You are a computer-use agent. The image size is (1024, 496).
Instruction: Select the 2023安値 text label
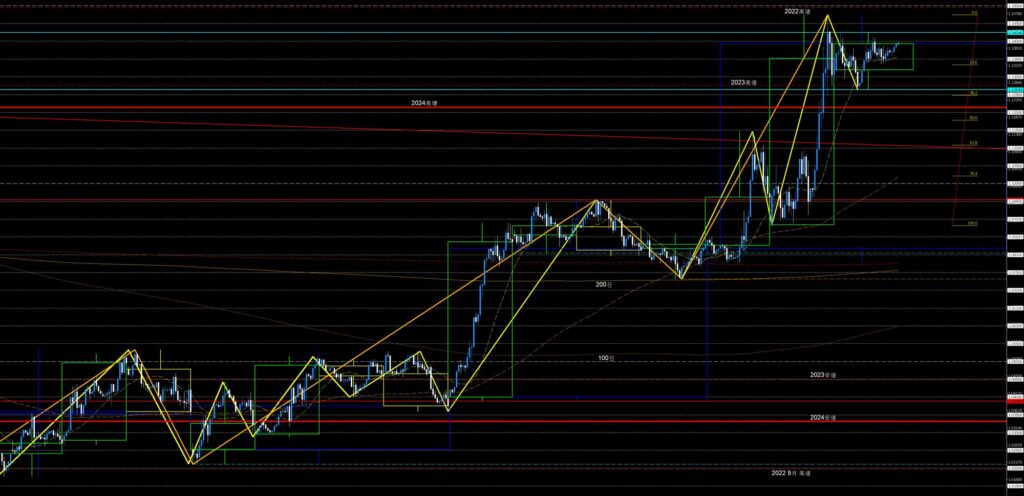tap(823, 375)
